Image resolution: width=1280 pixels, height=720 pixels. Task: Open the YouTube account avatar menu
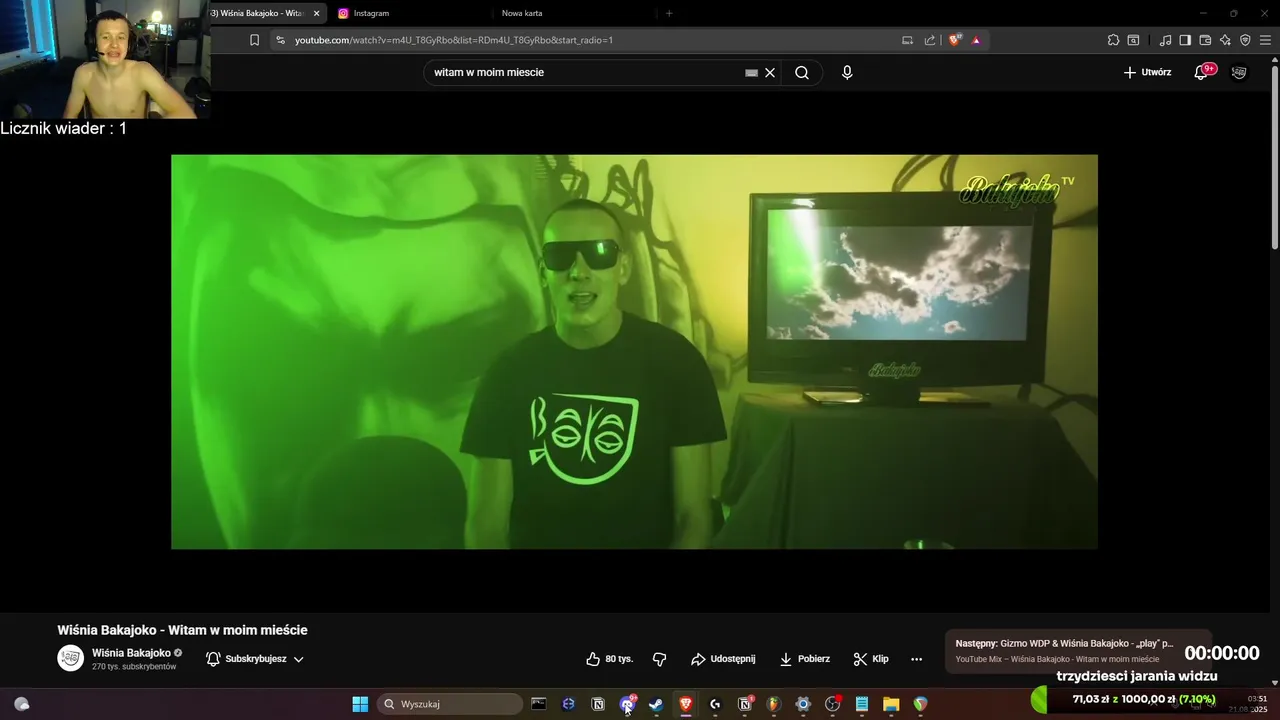click(1239, 72)
